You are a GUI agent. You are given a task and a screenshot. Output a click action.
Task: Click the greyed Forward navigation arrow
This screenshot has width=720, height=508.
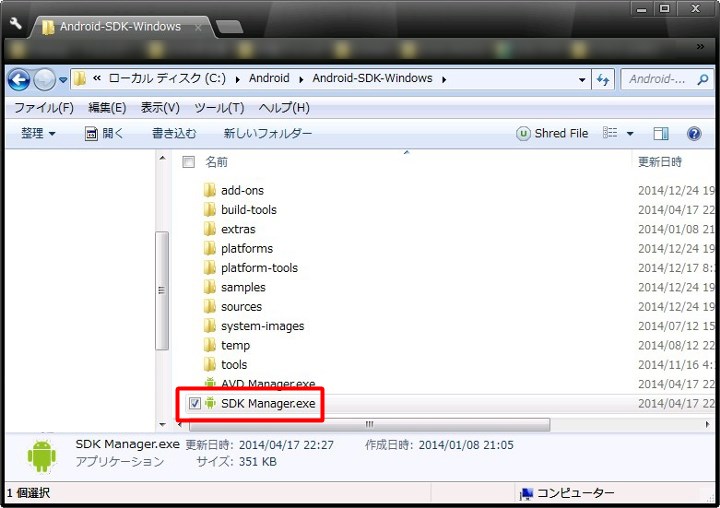point(45,80)
